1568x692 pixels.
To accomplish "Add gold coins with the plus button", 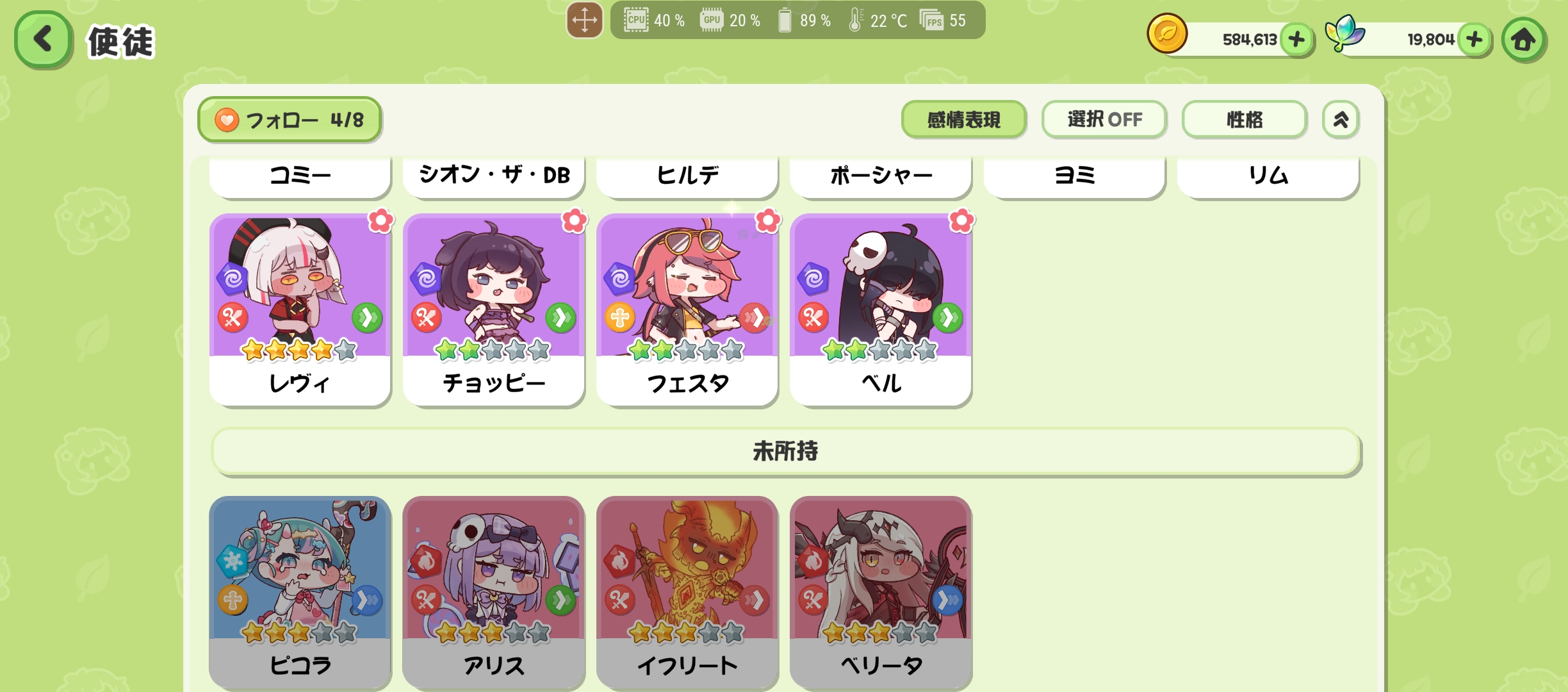I will (x=1296, y=40).
